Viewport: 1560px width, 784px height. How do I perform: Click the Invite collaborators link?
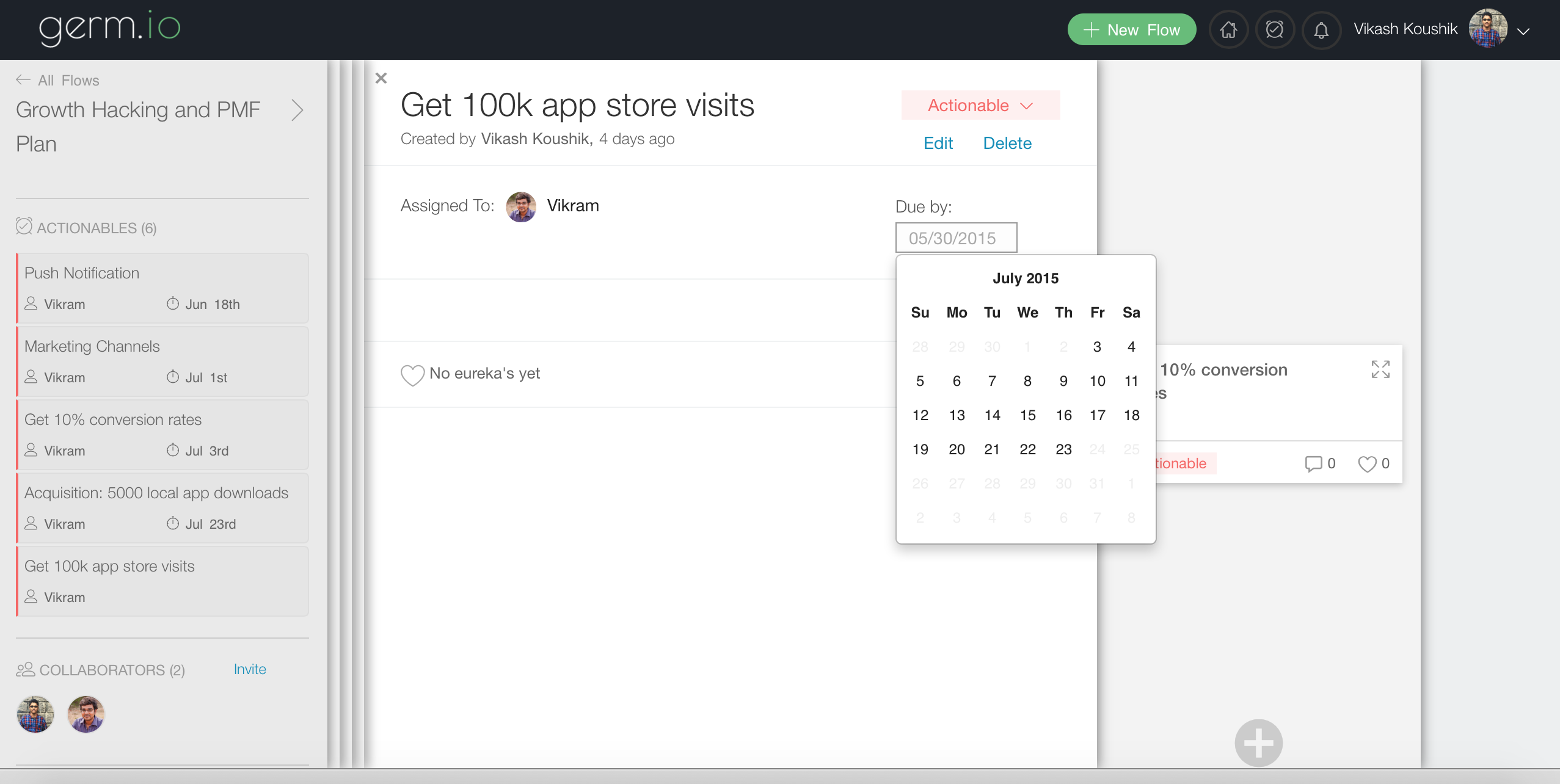point(250,669)
